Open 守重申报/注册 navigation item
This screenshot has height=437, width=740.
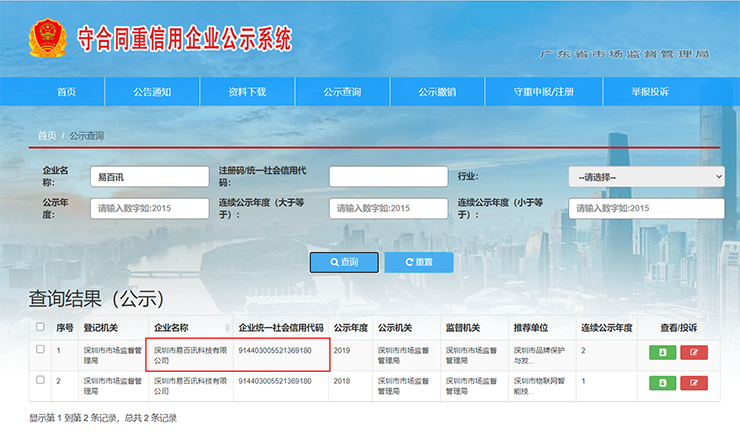click(x=544, y=92)
